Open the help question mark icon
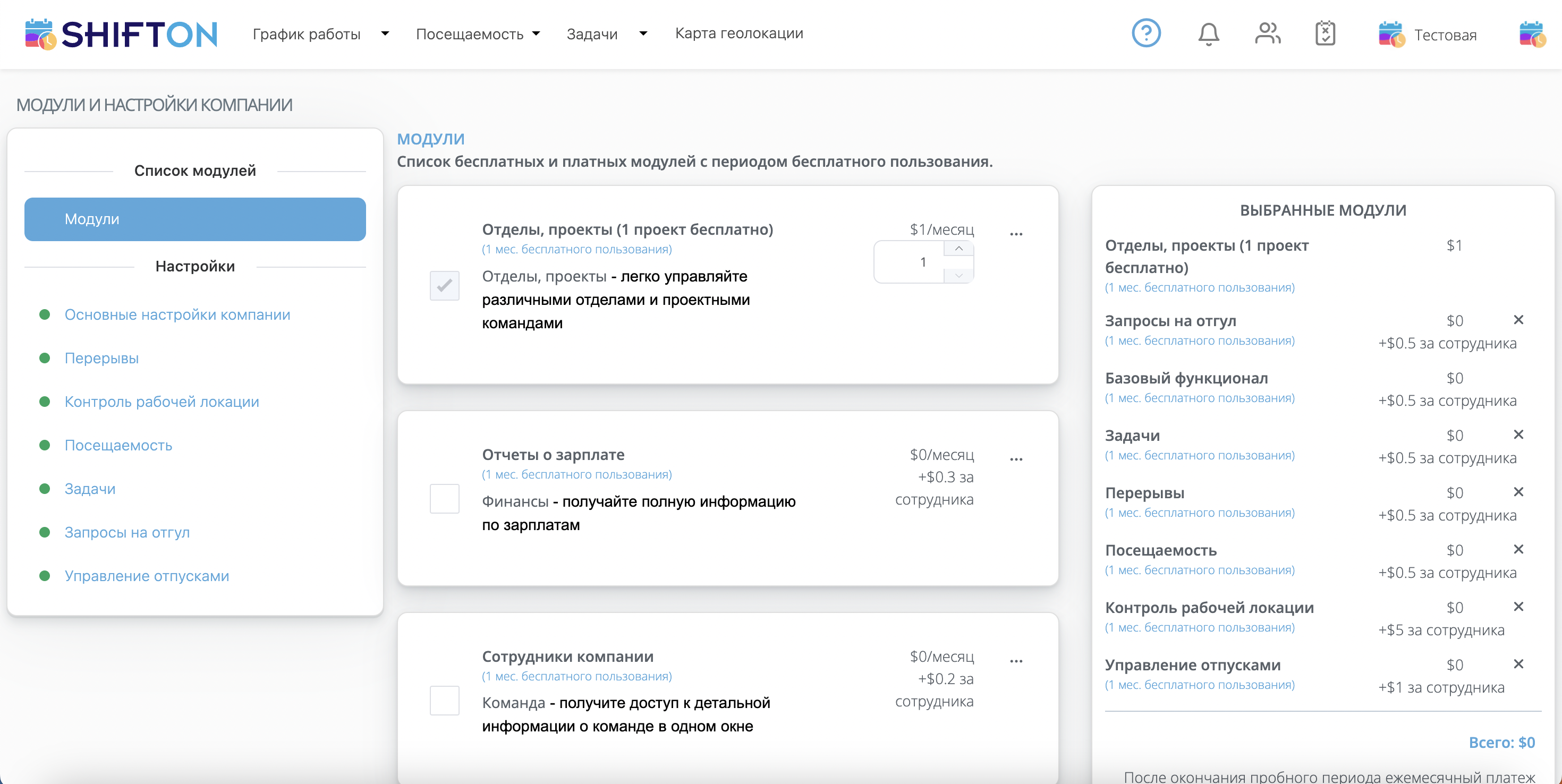This screenshot has height=784, width=1562. [x=1146, y=33]
